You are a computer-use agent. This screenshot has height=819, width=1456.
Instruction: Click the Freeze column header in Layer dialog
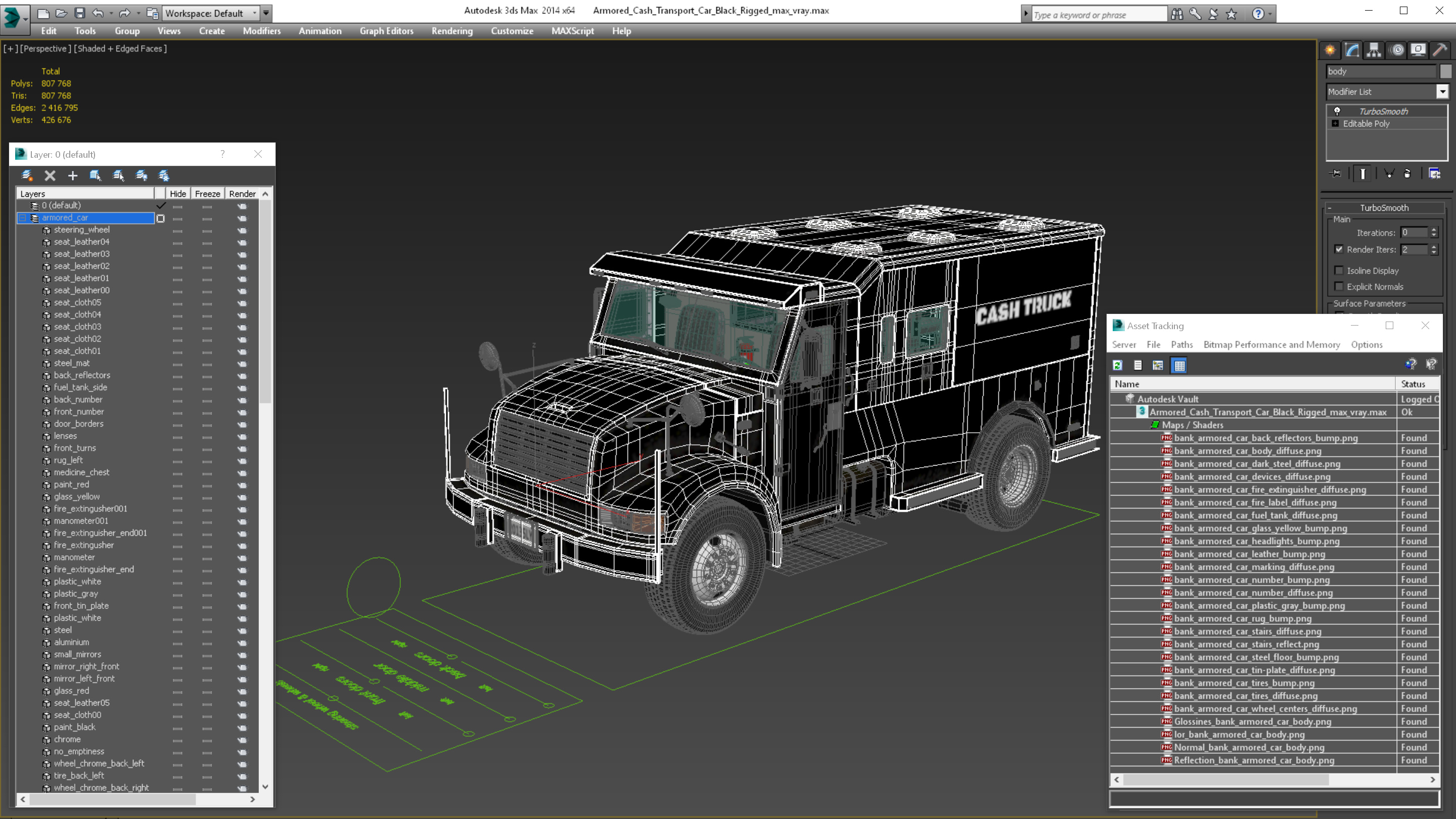(207, 194)
